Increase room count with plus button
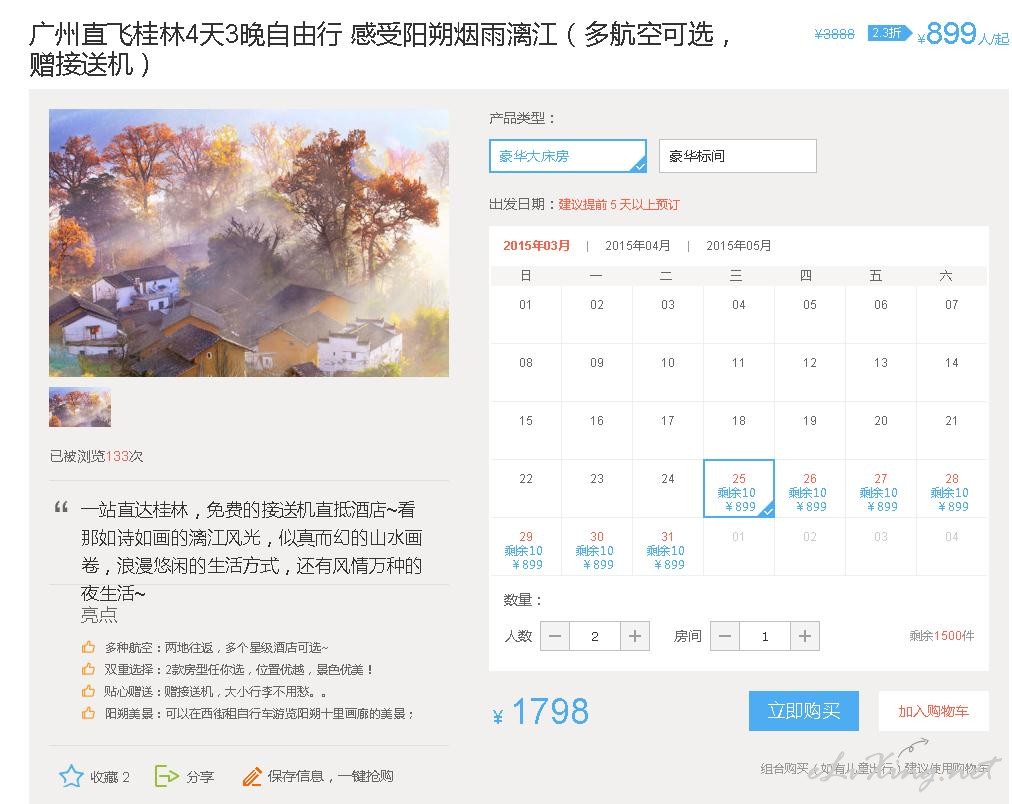This screenshot has width=1012, height=804. tap(805, 636)
